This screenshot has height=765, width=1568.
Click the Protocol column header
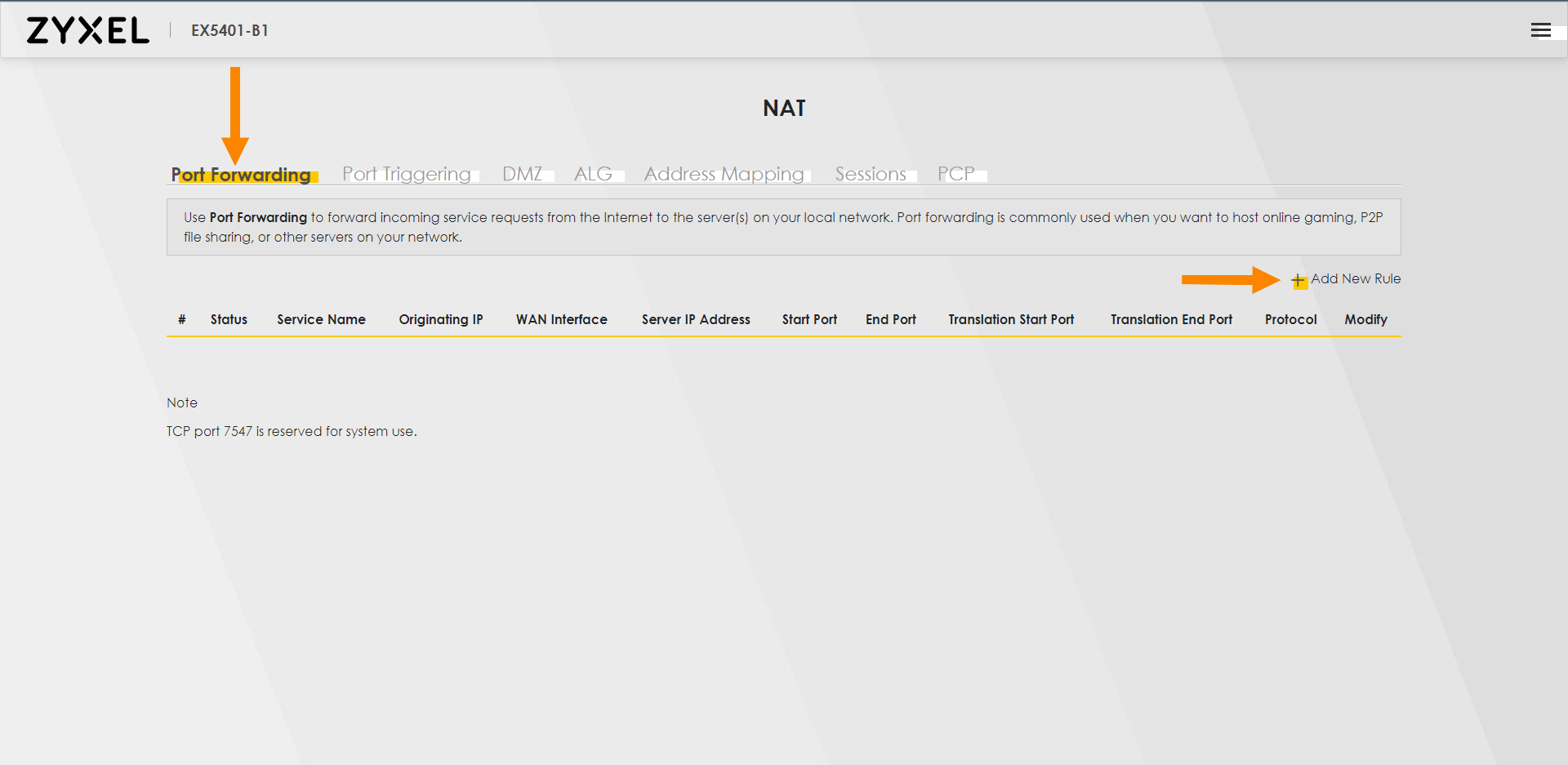pyautogui.click(x=1290, y=319)
